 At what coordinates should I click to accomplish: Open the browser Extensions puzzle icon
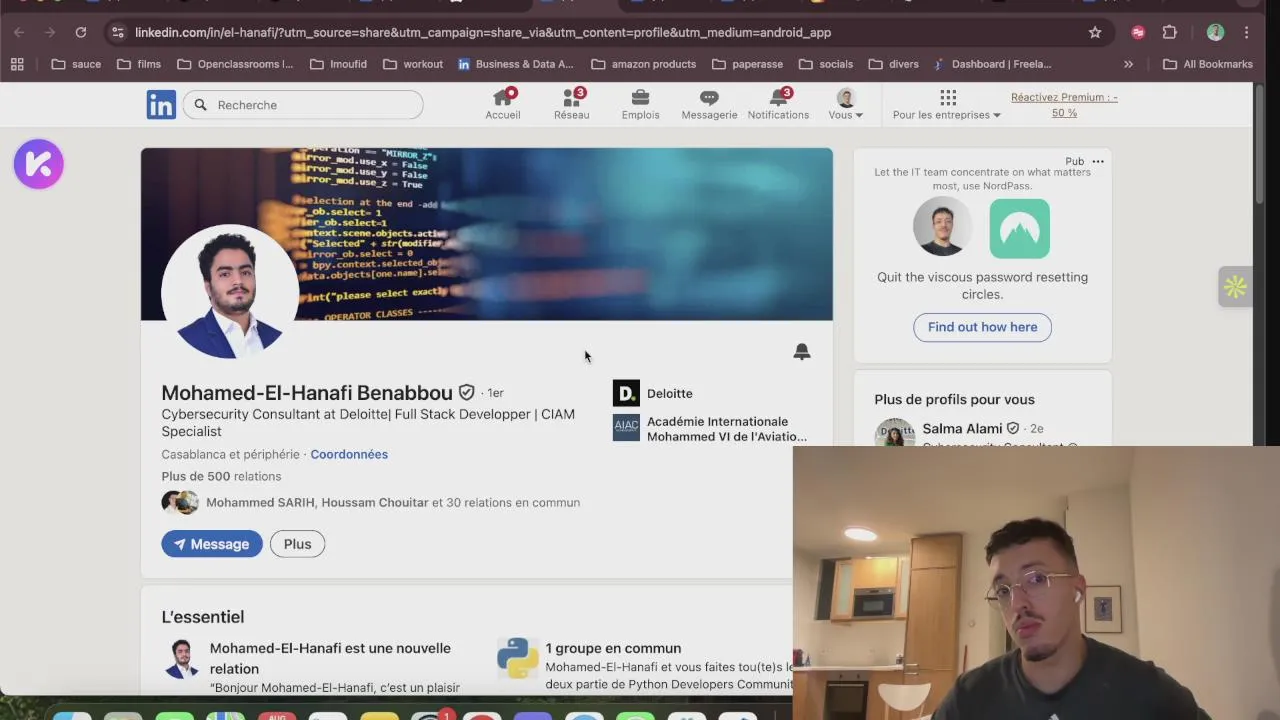pos(1170,32)
